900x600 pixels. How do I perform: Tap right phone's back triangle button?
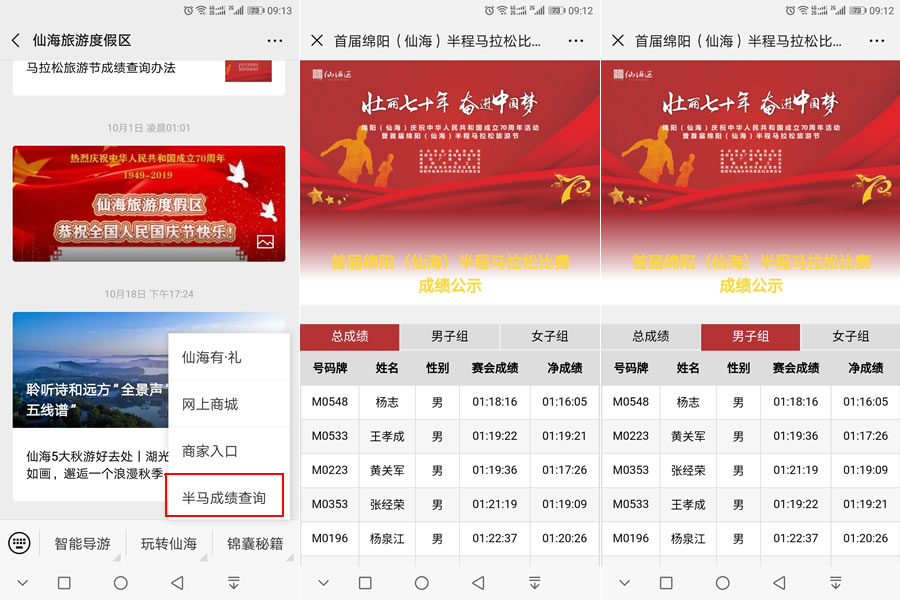click(779, 583)
